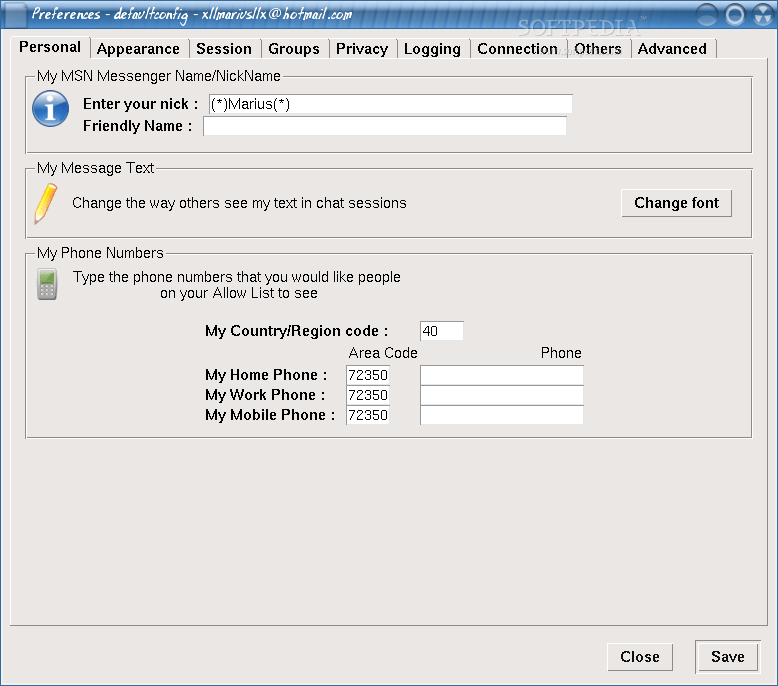Click the Home Phone area code field
Screen dimensions: 778x686
(368, 375)
